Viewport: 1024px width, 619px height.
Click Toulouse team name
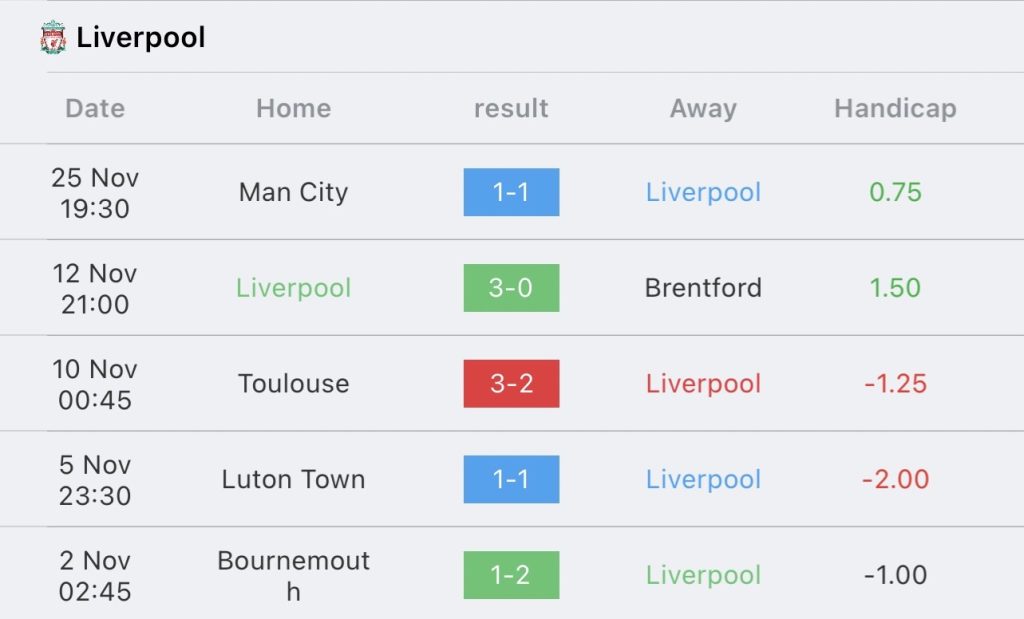tap(293, 383)
